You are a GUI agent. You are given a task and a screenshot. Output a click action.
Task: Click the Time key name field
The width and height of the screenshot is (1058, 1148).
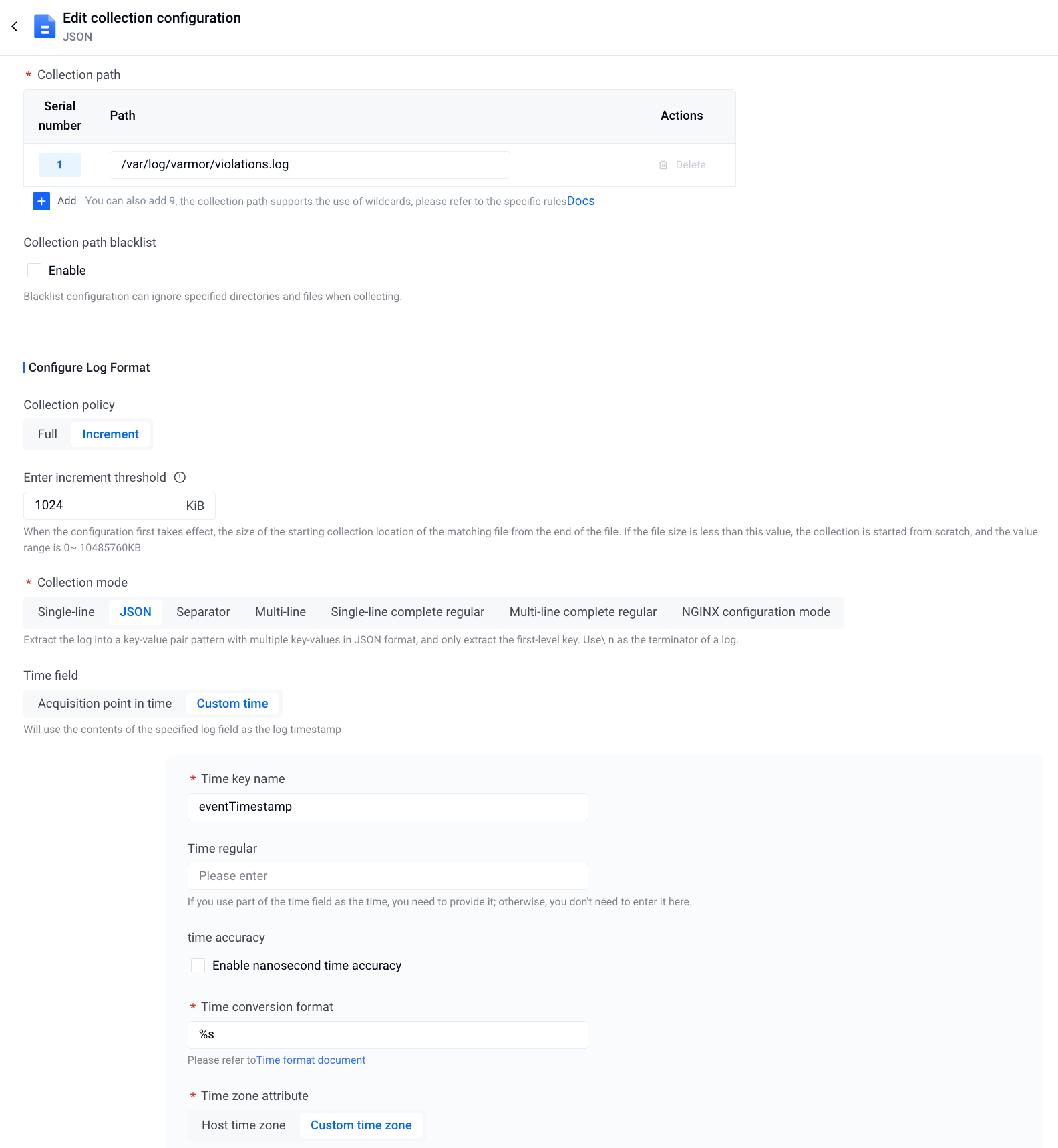[x=387, y=807]
